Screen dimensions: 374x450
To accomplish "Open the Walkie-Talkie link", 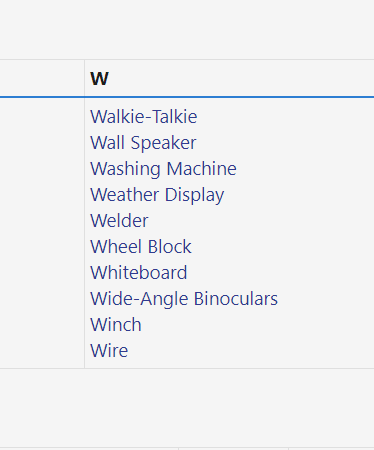I will pos(144,117).
